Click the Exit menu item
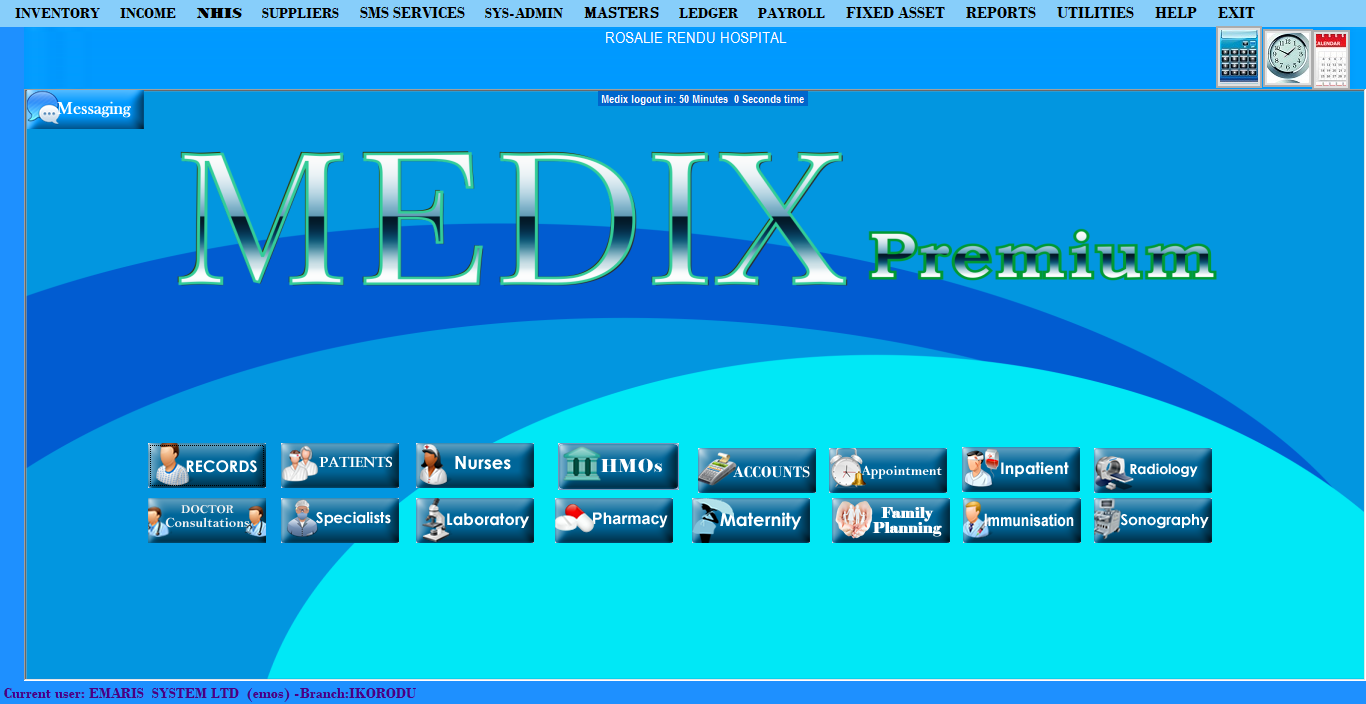 [1235, 13]
